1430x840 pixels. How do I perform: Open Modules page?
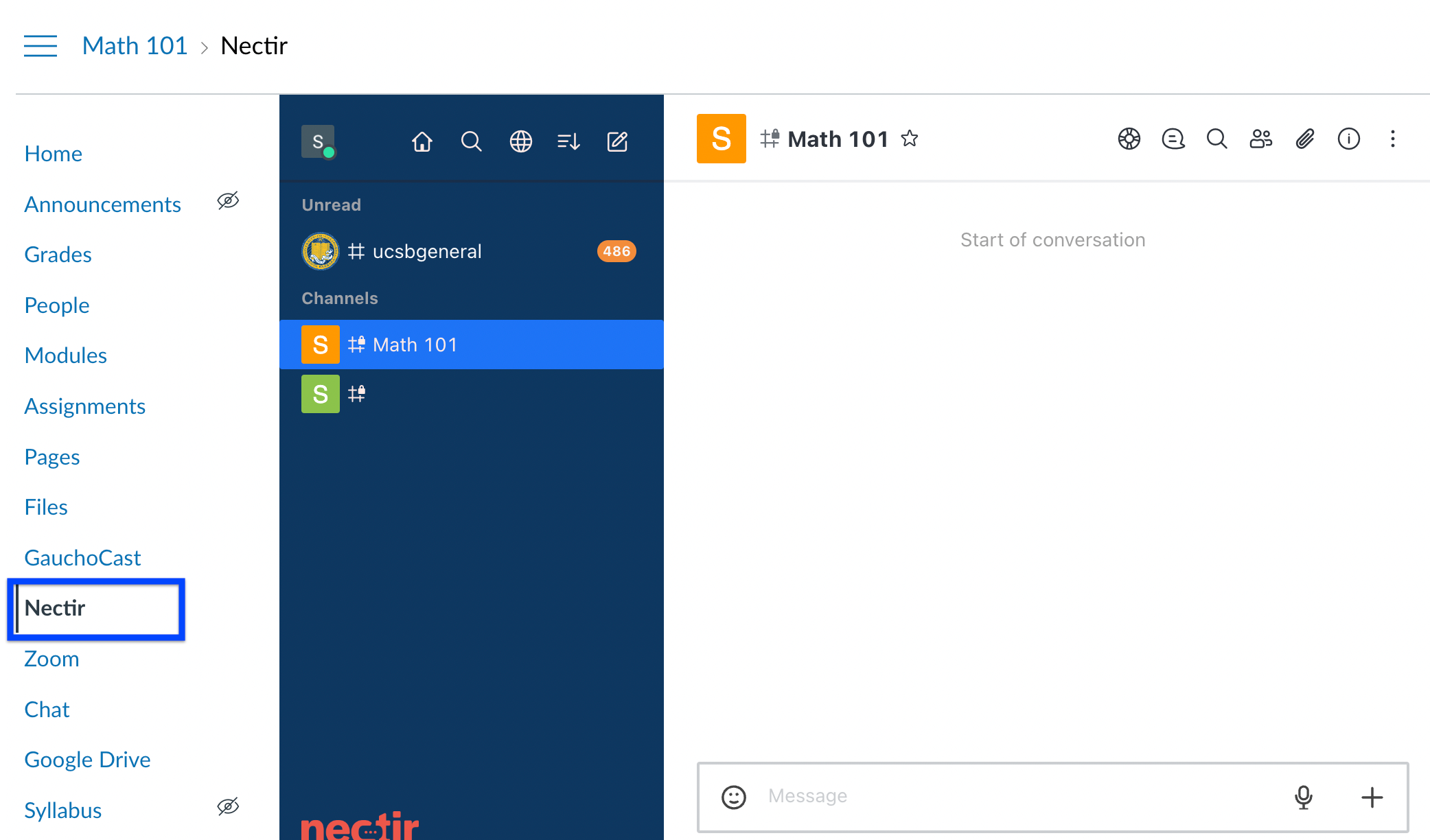coord(66,355)
